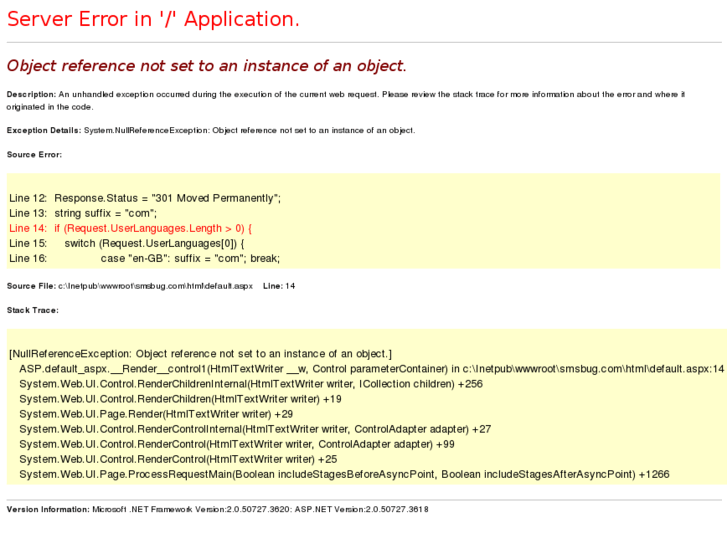Click Line 13 string suffix code line
The height and width of the screenshot is (545, 727).
click(83, 213)
